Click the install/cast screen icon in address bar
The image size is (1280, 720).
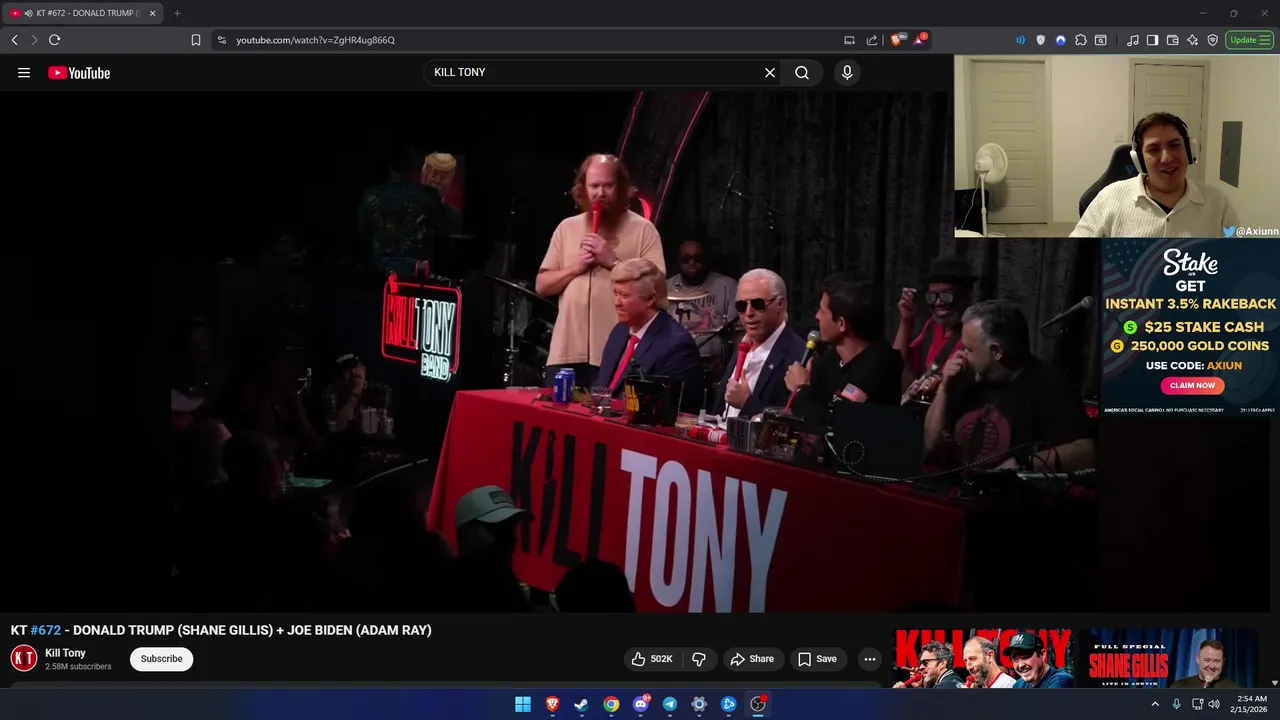849,40
